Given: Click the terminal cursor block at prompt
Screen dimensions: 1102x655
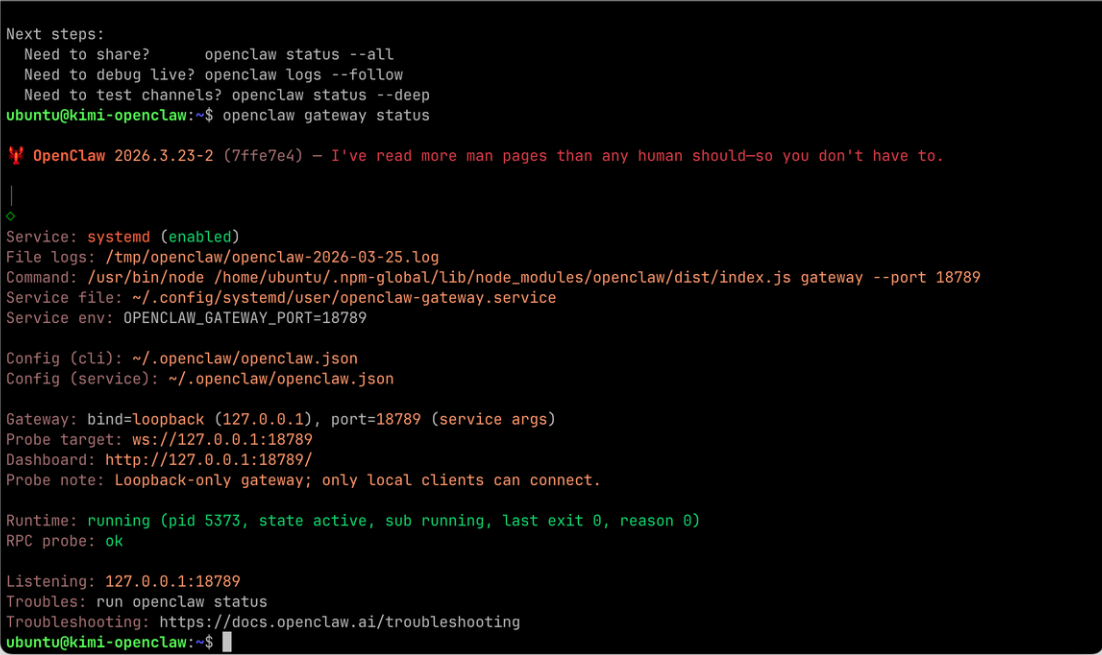Looking at the screenshot, I should pos(227,642).
